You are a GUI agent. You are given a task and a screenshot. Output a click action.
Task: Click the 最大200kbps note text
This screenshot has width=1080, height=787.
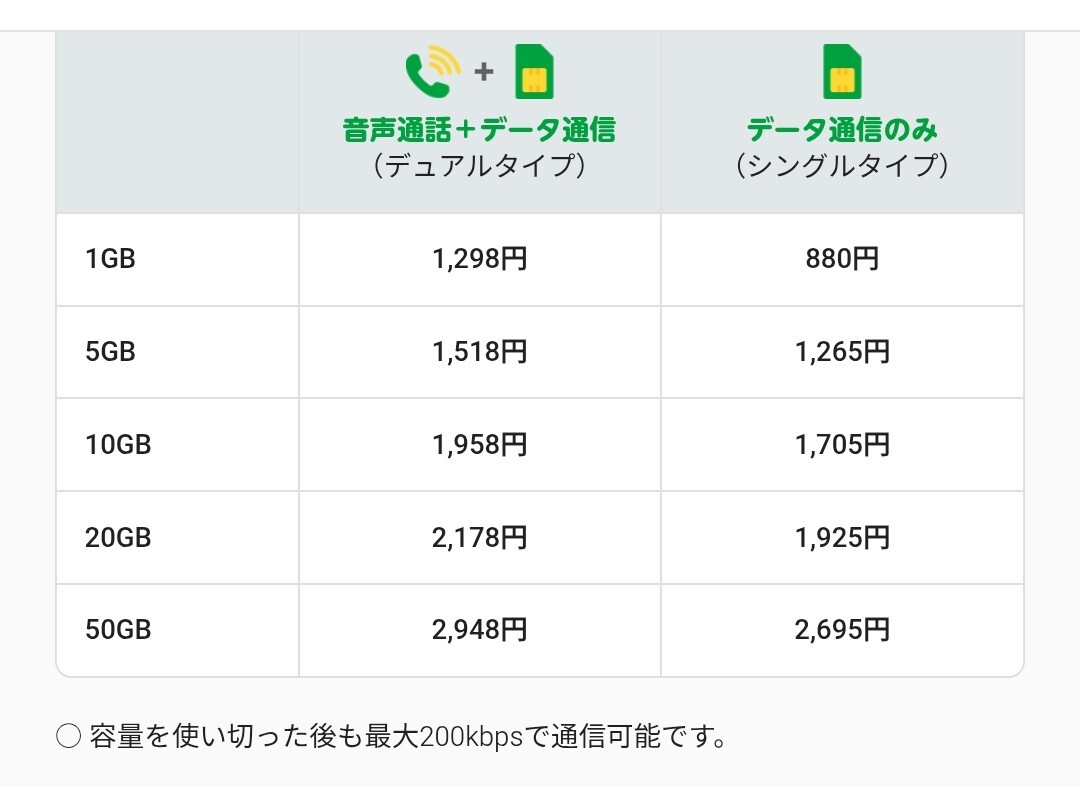[x=408, y=737]
